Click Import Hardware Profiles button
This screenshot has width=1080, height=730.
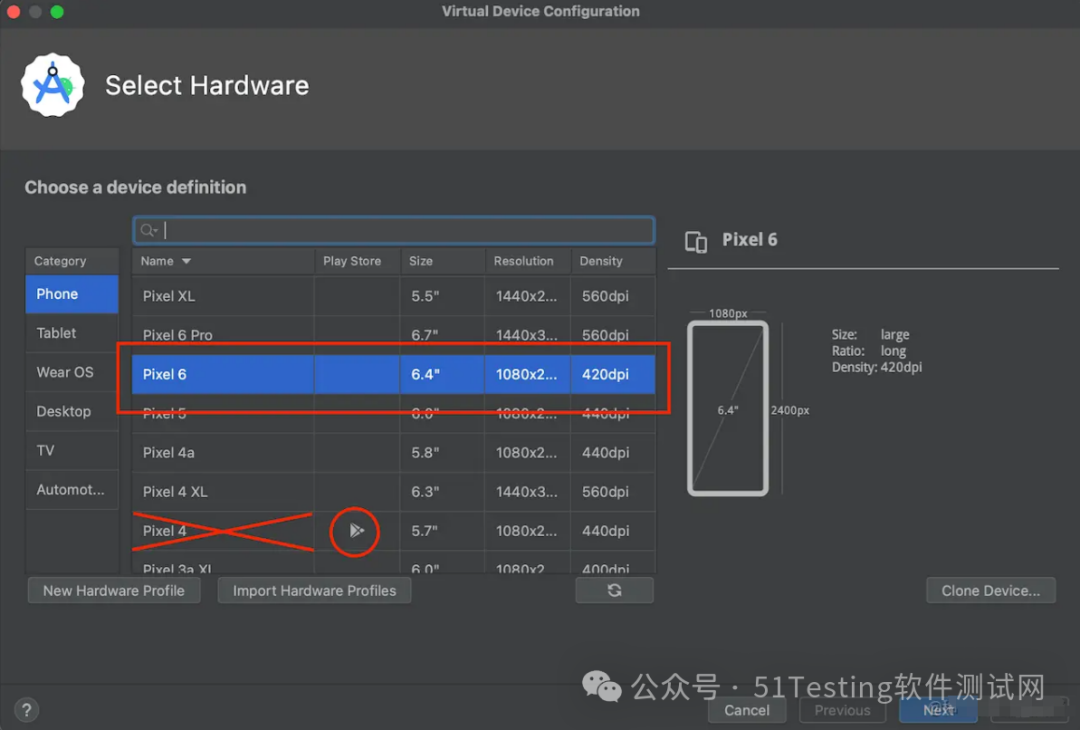pos(314,590)
